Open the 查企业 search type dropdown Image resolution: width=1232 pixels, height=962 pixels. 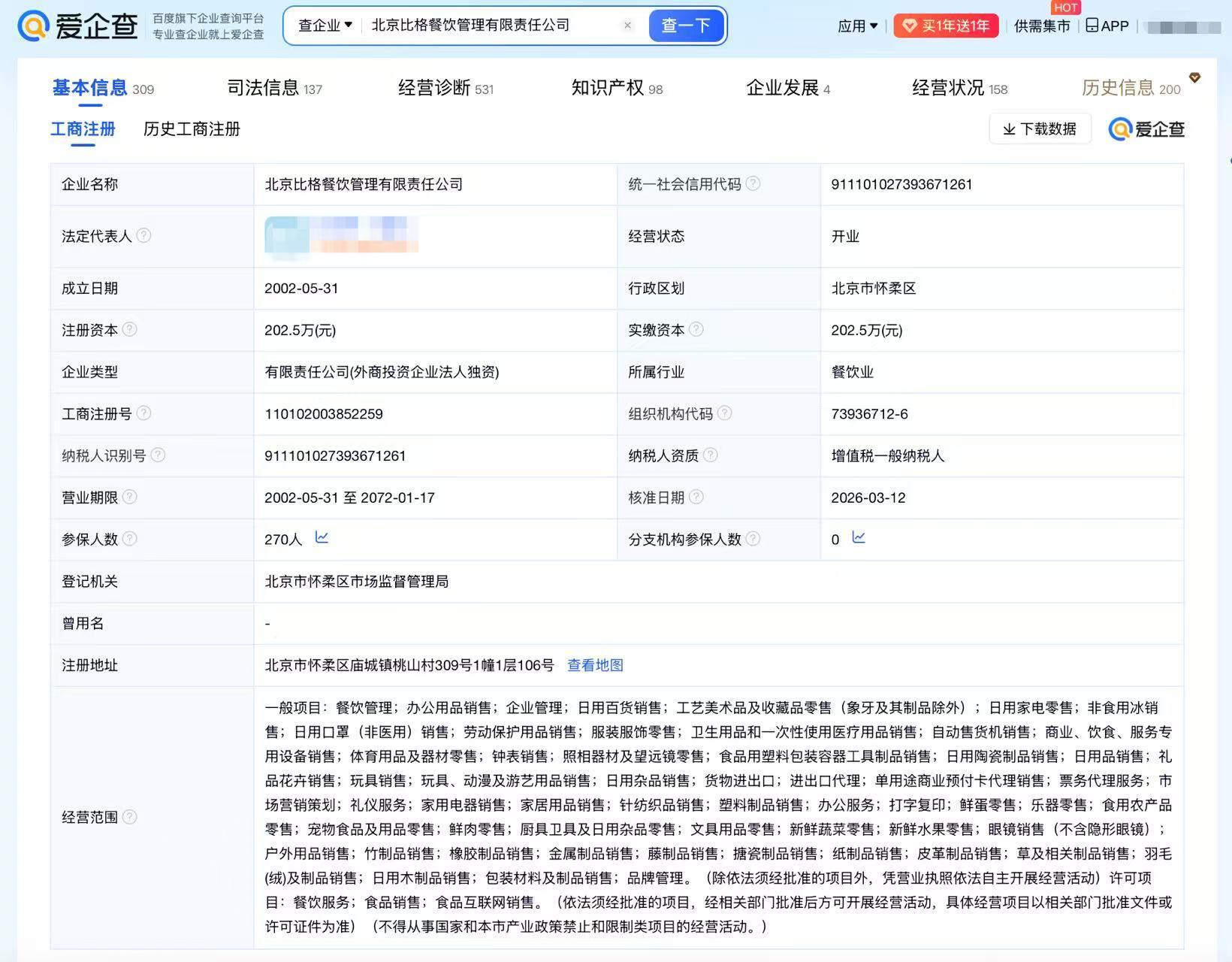pos(325,26)
